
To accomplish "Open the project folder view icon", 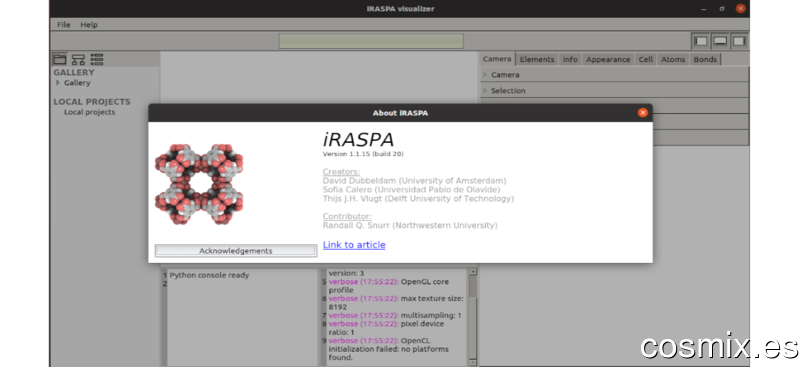I will [60, 59].
